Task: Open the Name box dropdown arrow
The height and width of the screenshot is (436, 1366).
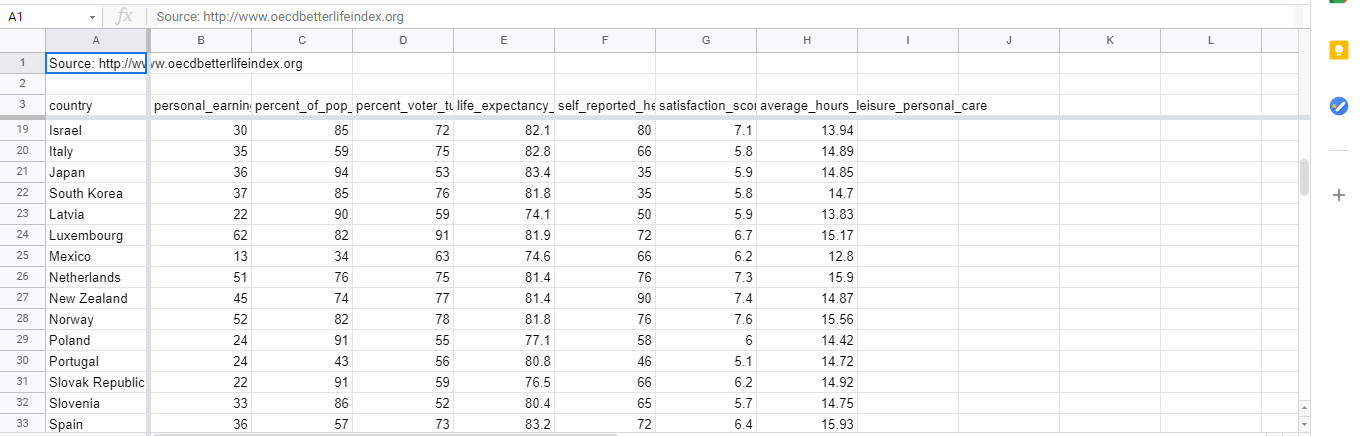Action: tap(92, 18)
